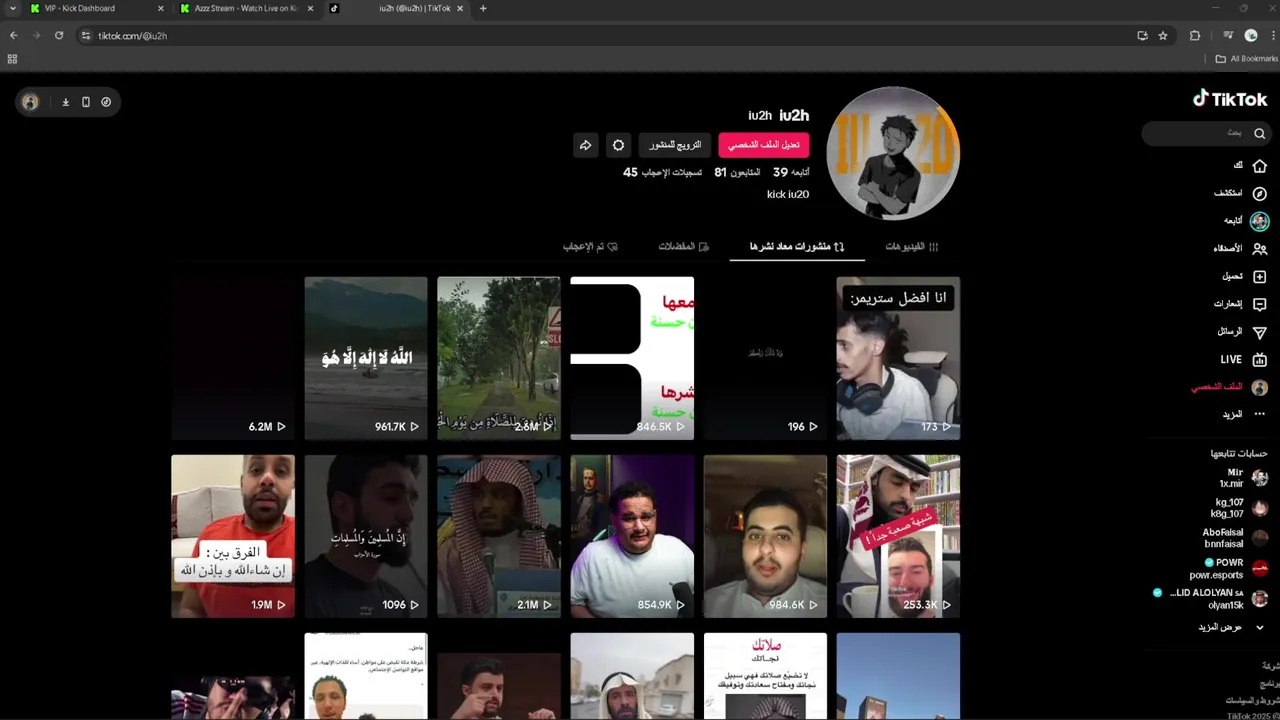Switch to the Favorites (المفضلات) tab

pyautogui.click(x=683, y=246)
